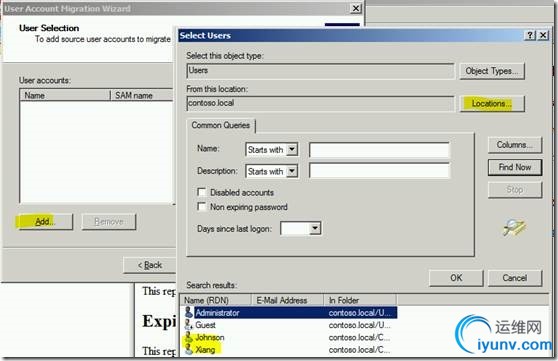This screenshot has height=361, width=558.
Task: Expand the Days since last logon dropdown
Action: (x=315, y=228)
